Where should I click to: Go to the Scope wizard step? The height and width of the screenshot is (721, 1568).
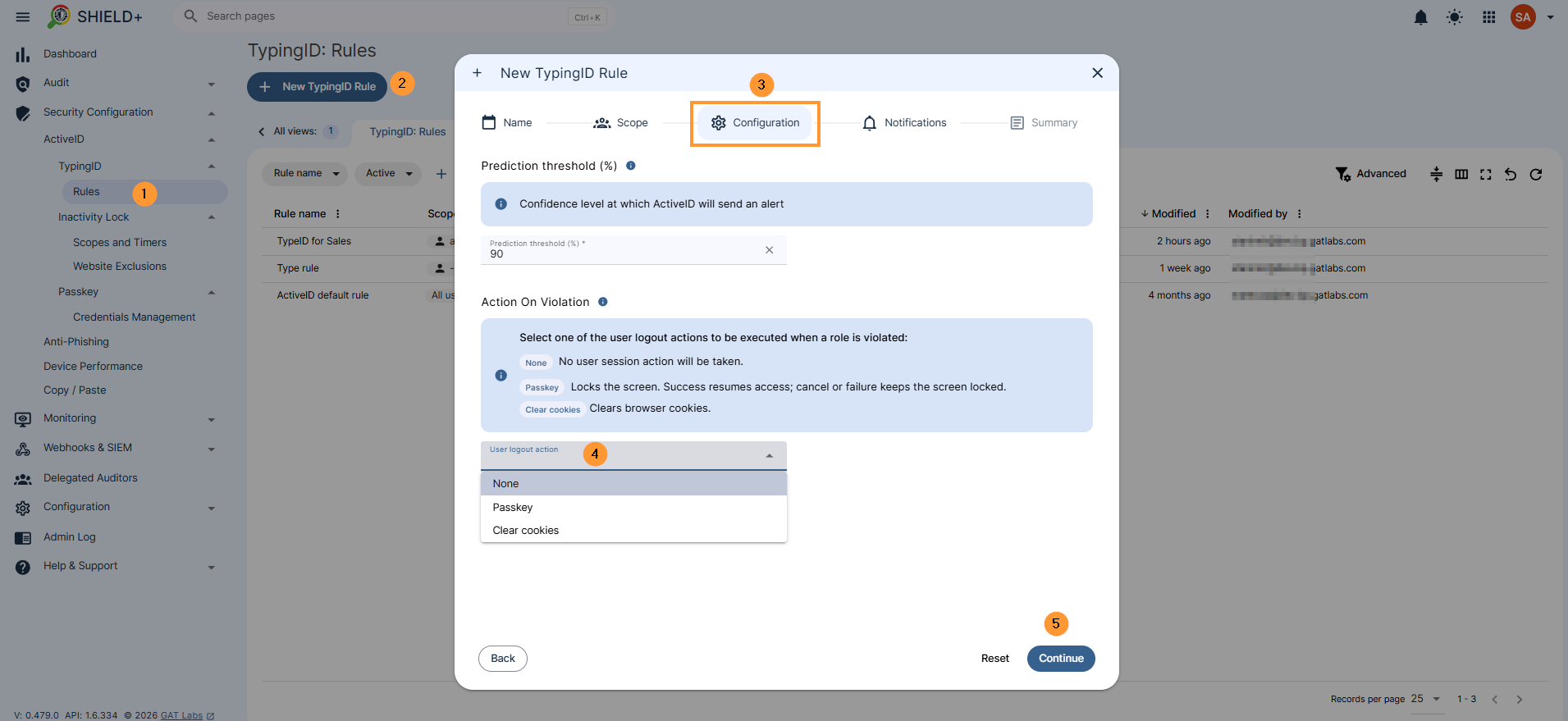tap(620, 123)
